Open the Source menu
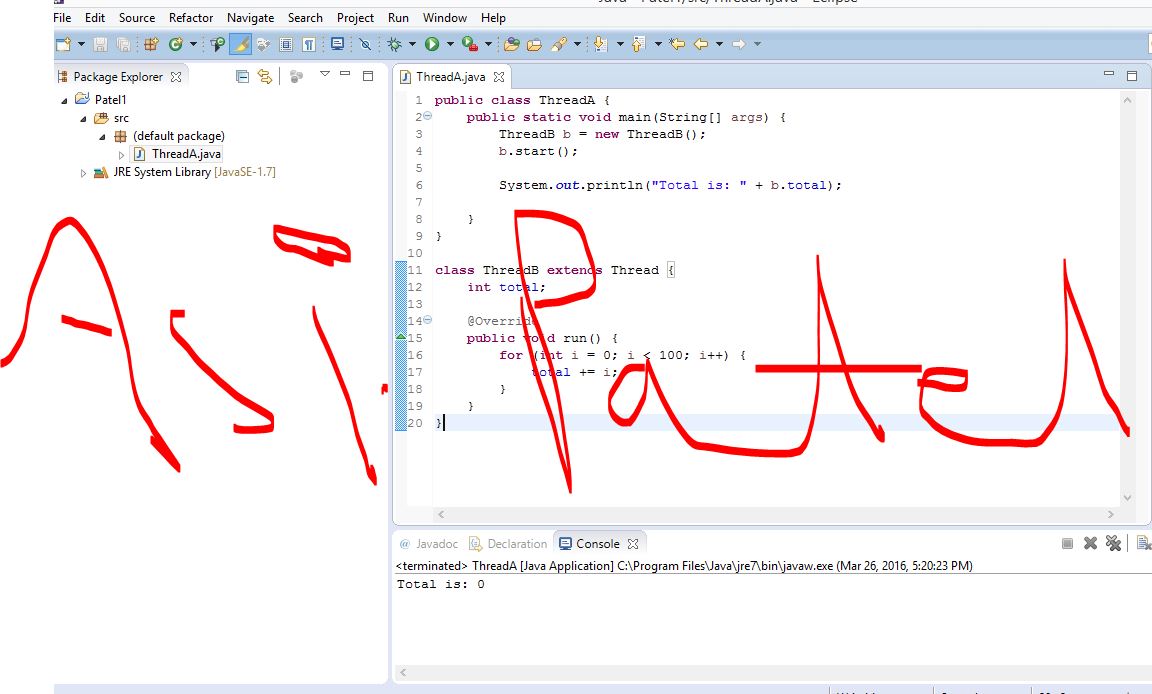Image resolution: width=1152 pixels, height=694 pixels. [137, 18]
